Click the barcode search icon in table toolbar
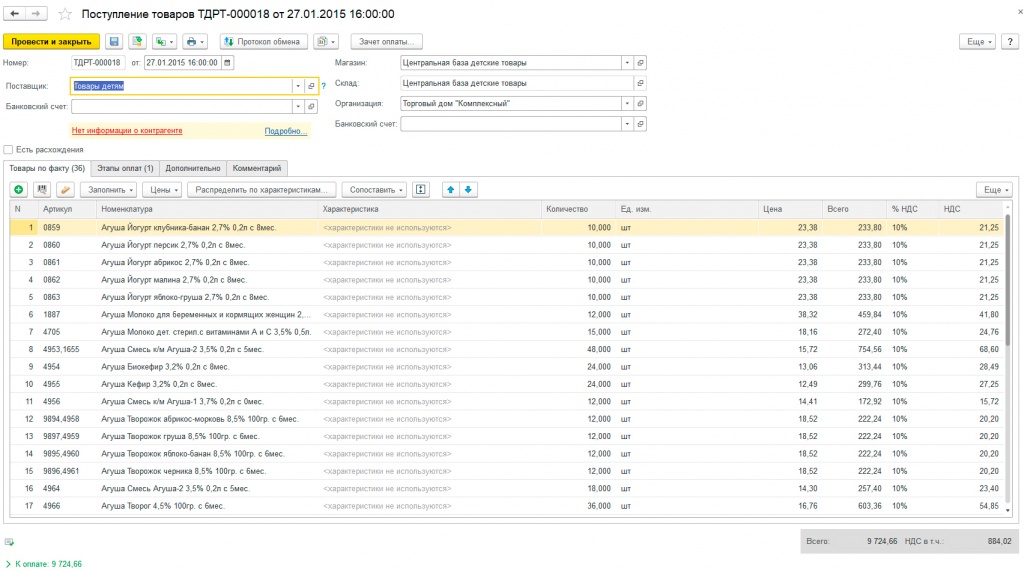Image resolution: width=1024 pixels, height=571 pixels. 42,189
